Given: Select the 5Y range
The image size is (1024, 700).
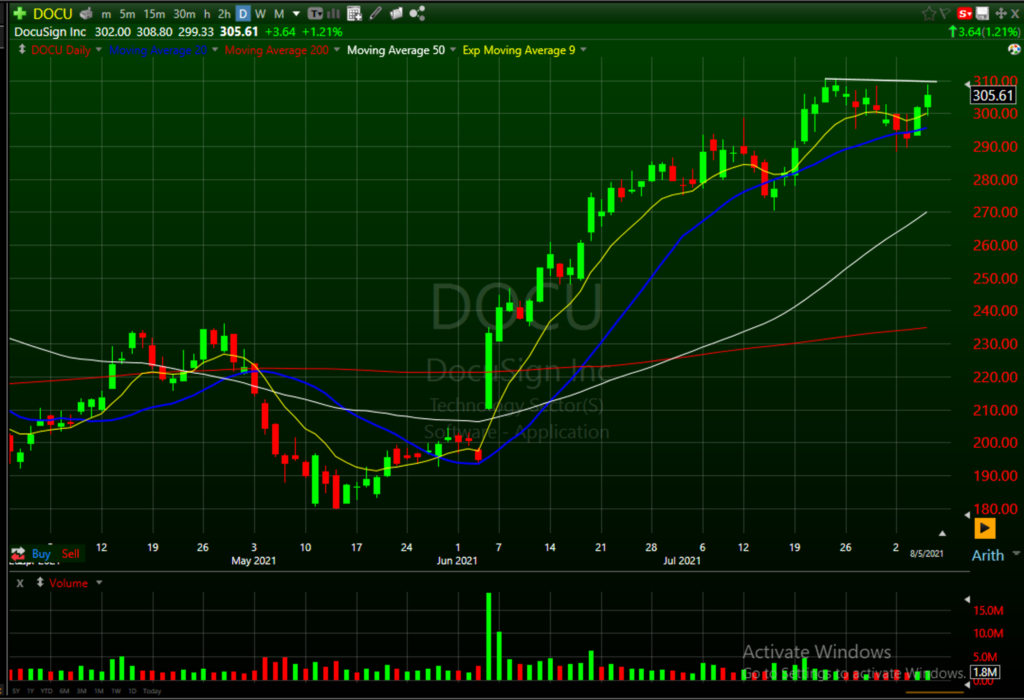Looking at the screenshot, I should [16, 691].
